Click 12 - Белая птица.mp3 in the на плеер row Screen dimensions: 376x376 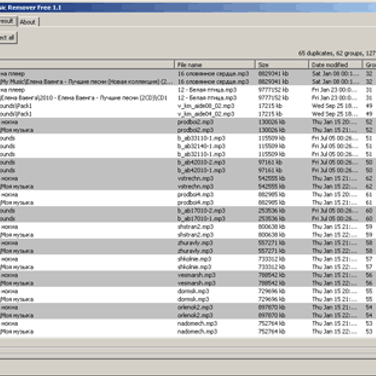[x=207, y=90]
